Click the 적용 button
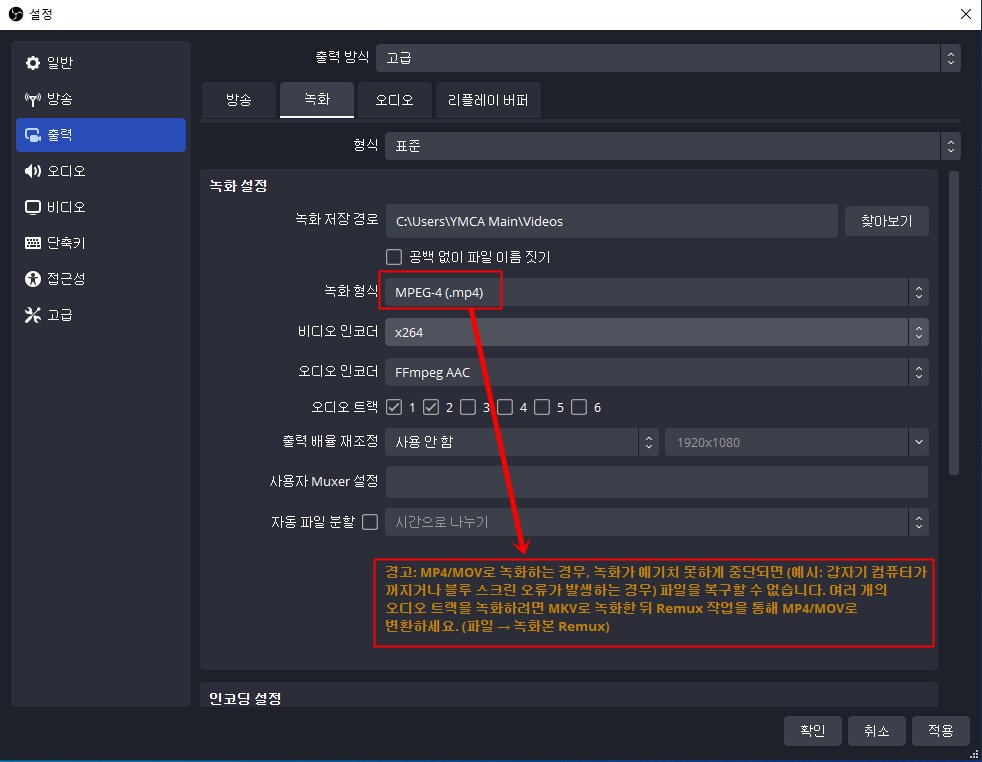Screen dimensions: 982x762 (x=940, y=731)
